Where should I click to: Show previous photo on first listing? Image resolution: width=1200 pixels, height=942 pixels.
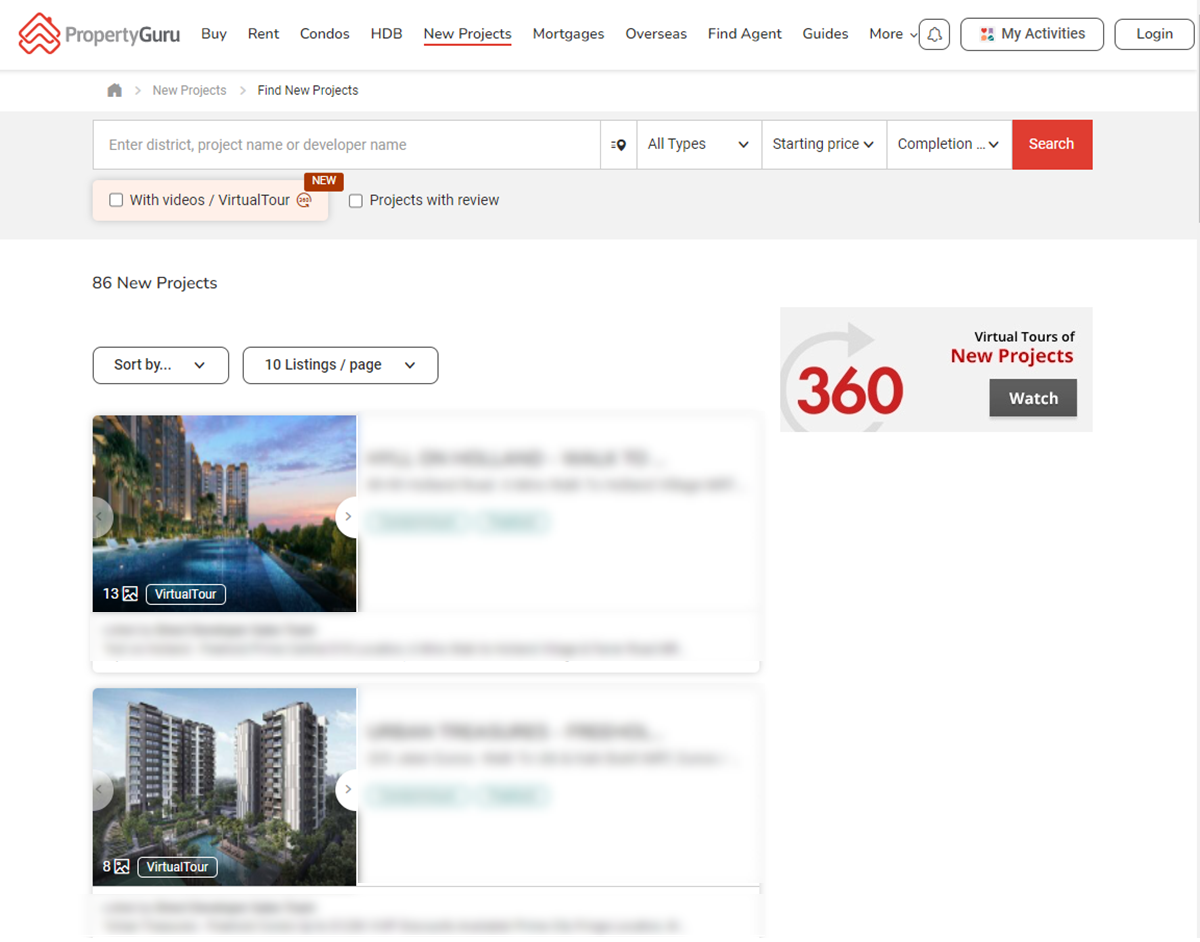101,517
